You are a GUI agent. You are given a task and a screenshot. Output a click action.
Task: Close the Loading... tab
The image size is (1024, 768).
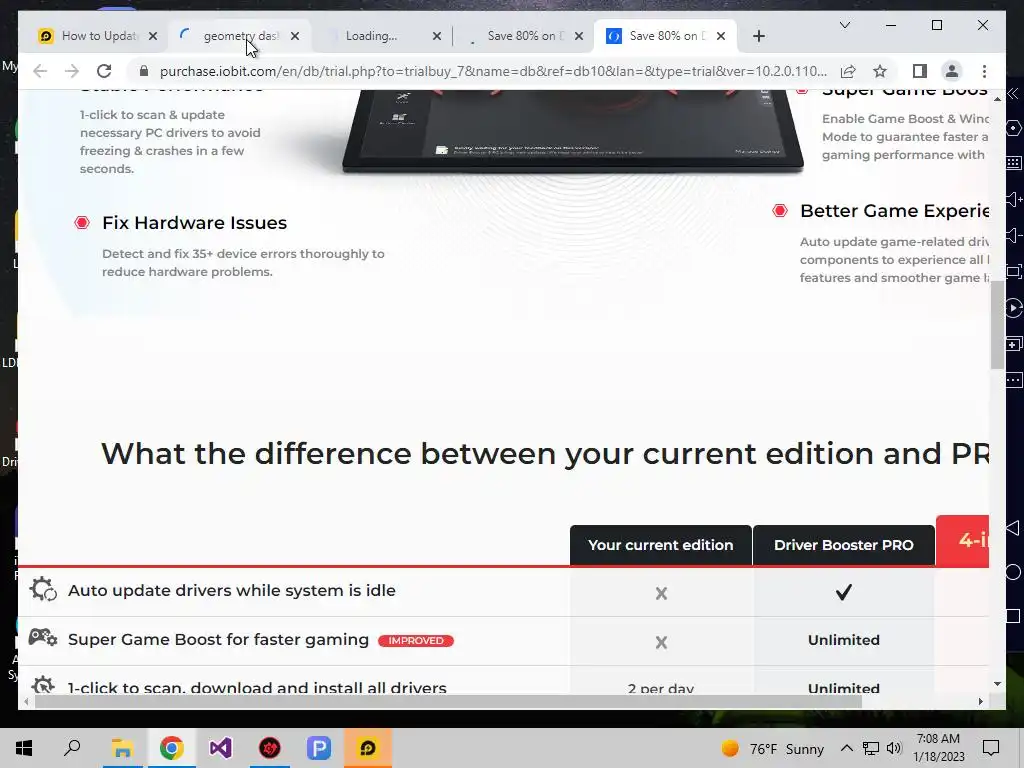(x=437, y=36)
